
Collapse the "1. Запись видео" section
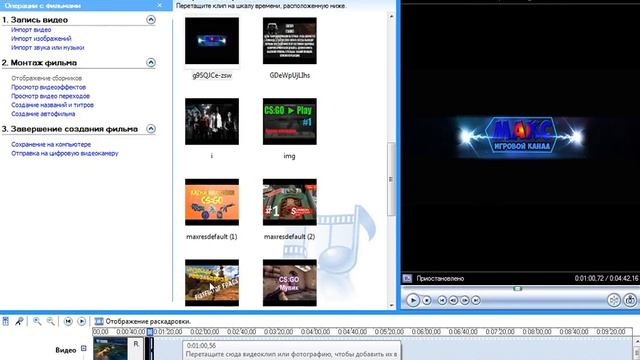(151, 20)
